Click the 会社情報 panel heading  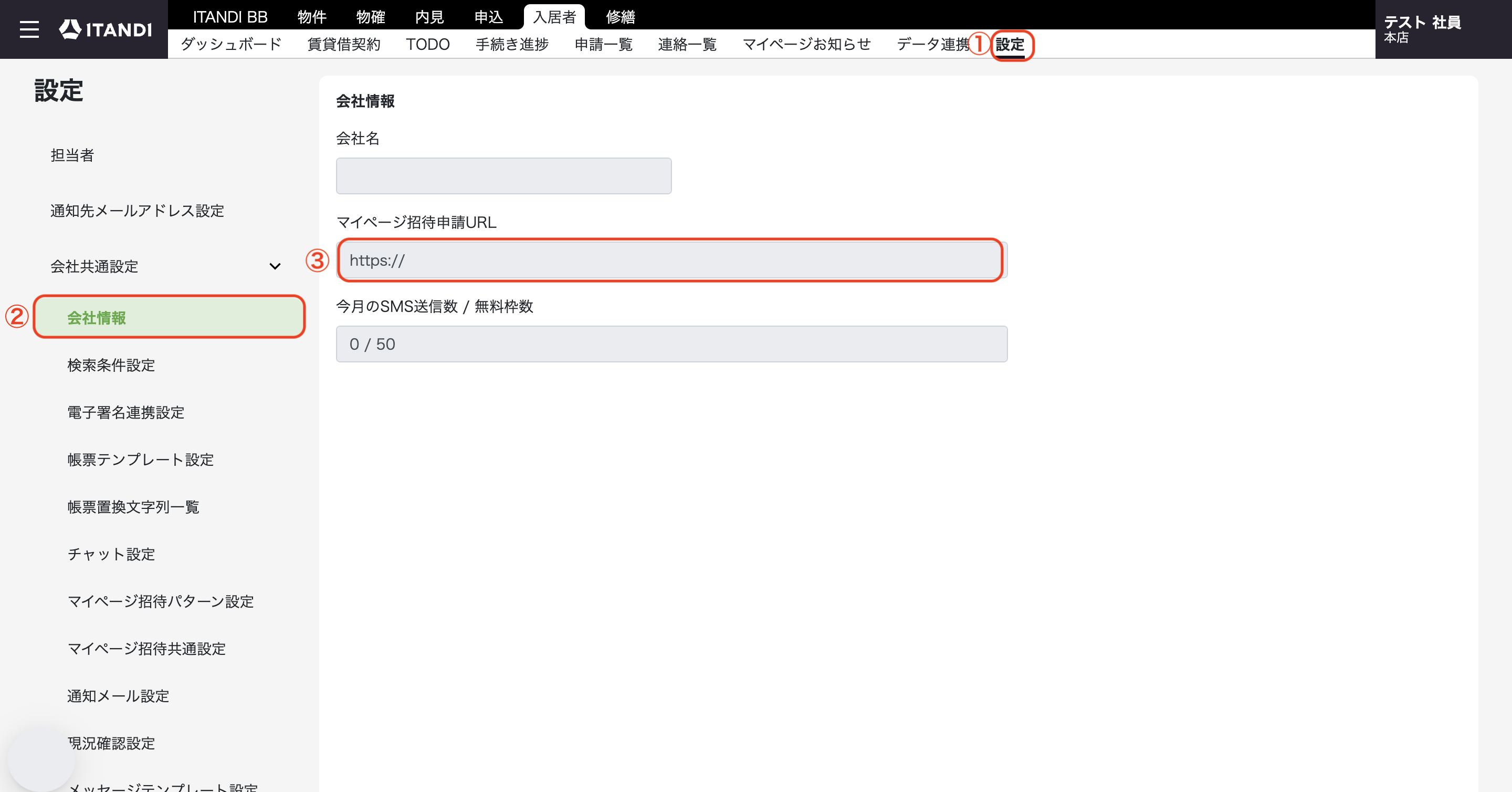pyautogui.click(x=365, y=101)
